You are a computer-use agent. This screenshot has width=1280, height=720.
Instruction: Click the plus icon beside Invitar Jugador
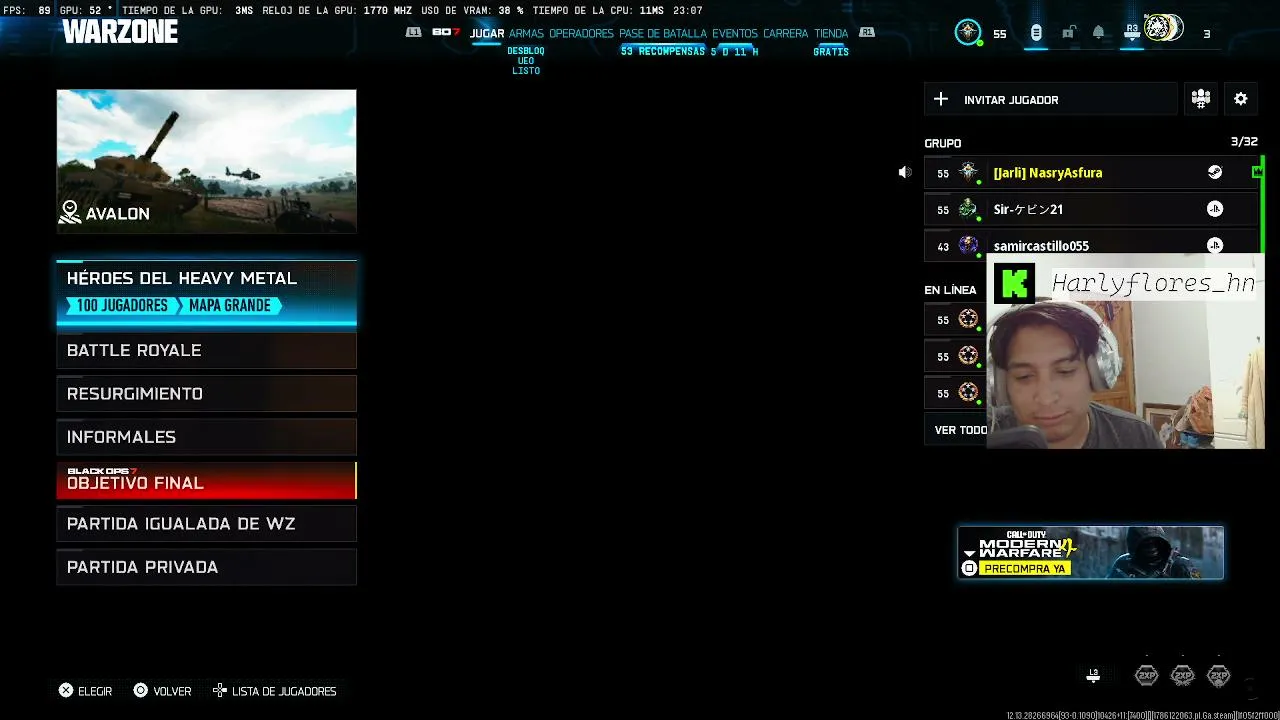(x=941, y=99)
